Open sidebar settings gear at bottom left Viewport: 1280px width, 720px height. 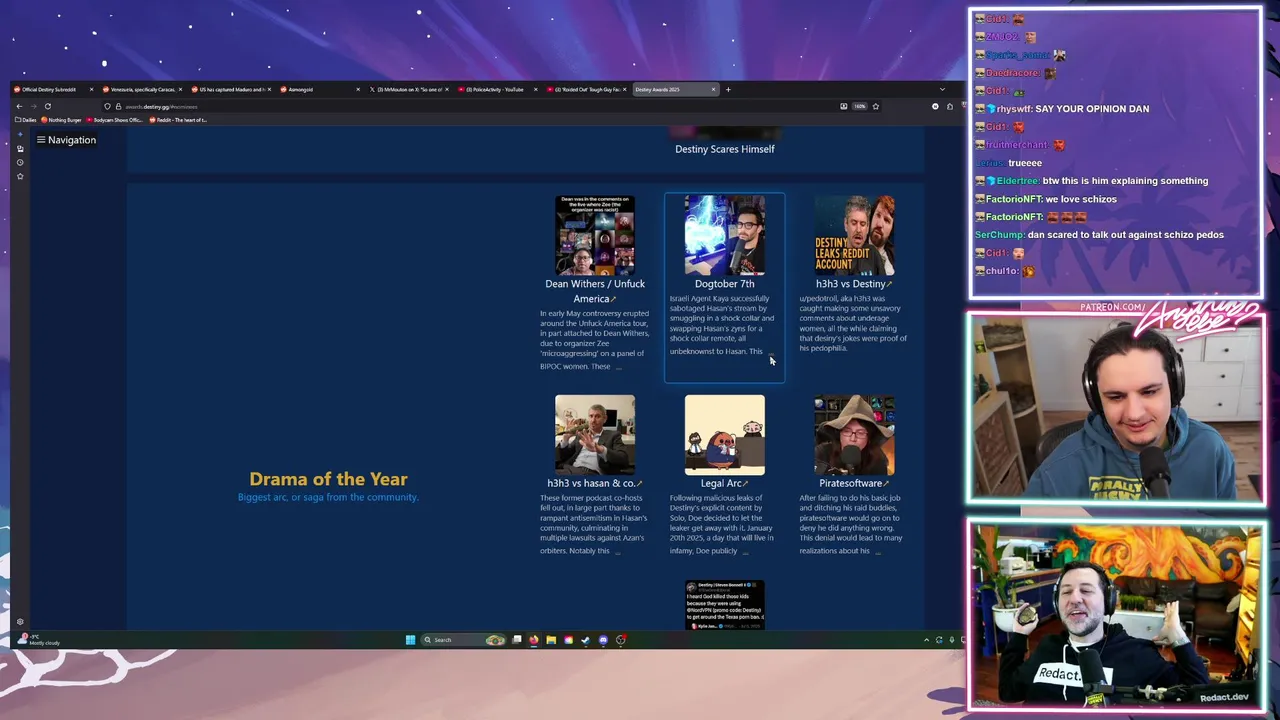(x=20, y=622)
